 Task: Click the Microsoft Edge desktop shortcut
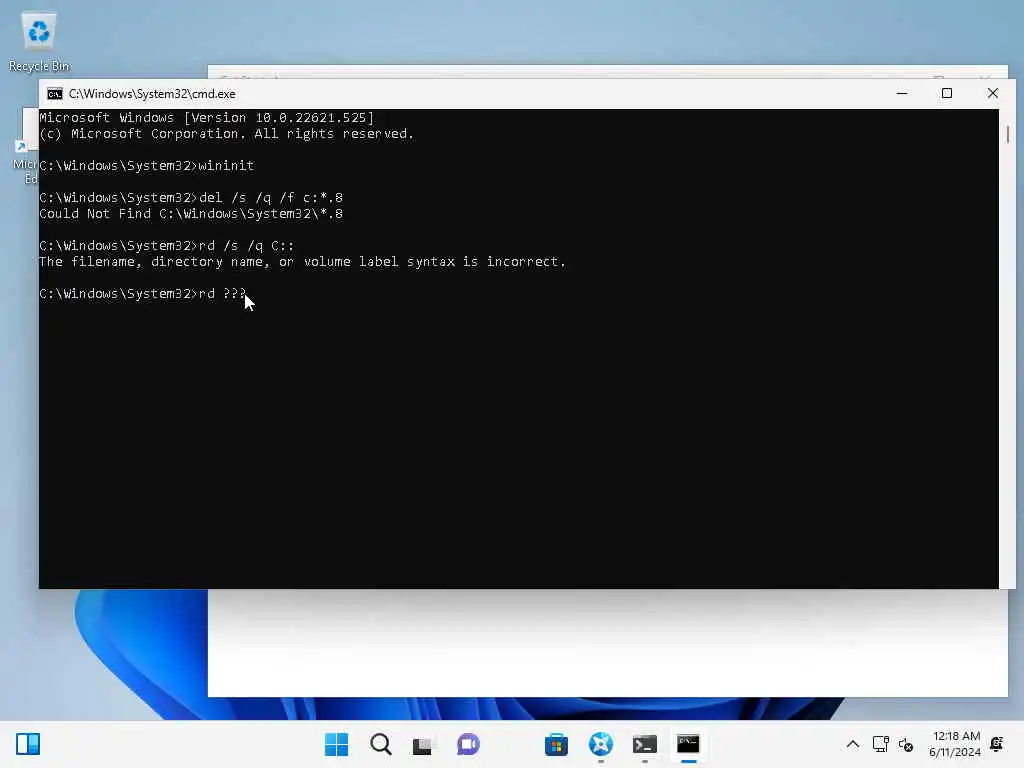[x=26, y=147]
